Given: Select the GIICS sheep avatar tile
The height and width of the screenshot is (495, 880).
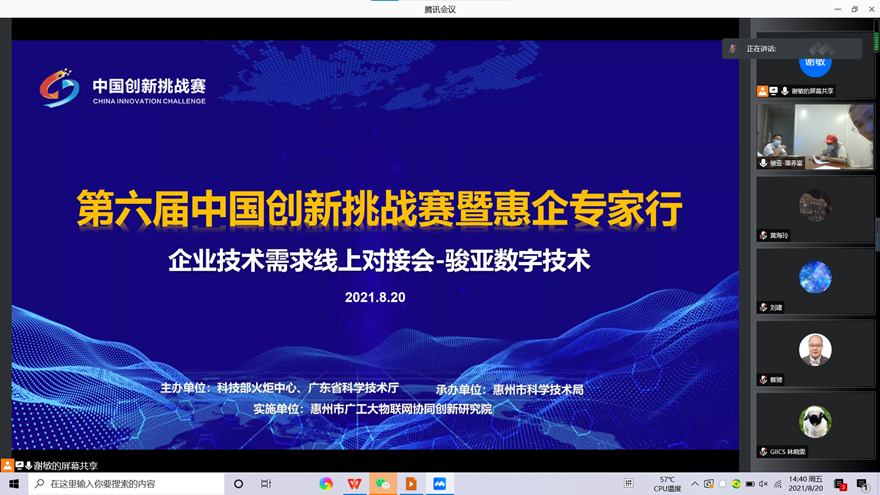Looking at the screenshot, I should click(815, 425).
